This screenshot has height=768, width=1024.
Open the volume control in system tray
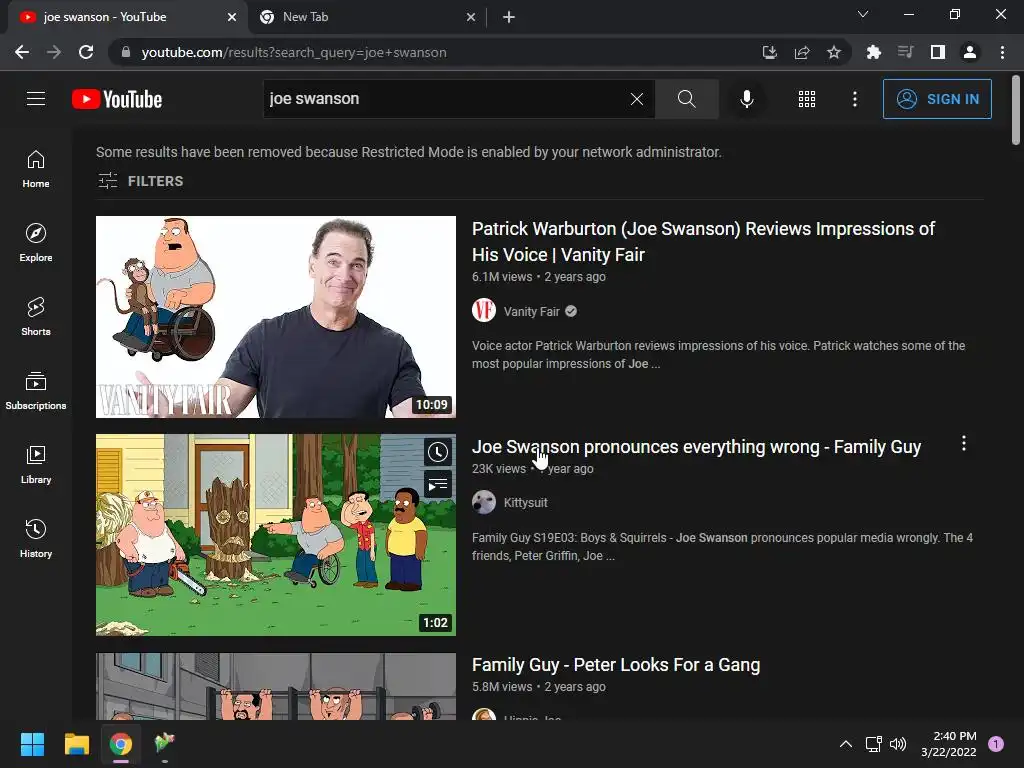[899, 744]
